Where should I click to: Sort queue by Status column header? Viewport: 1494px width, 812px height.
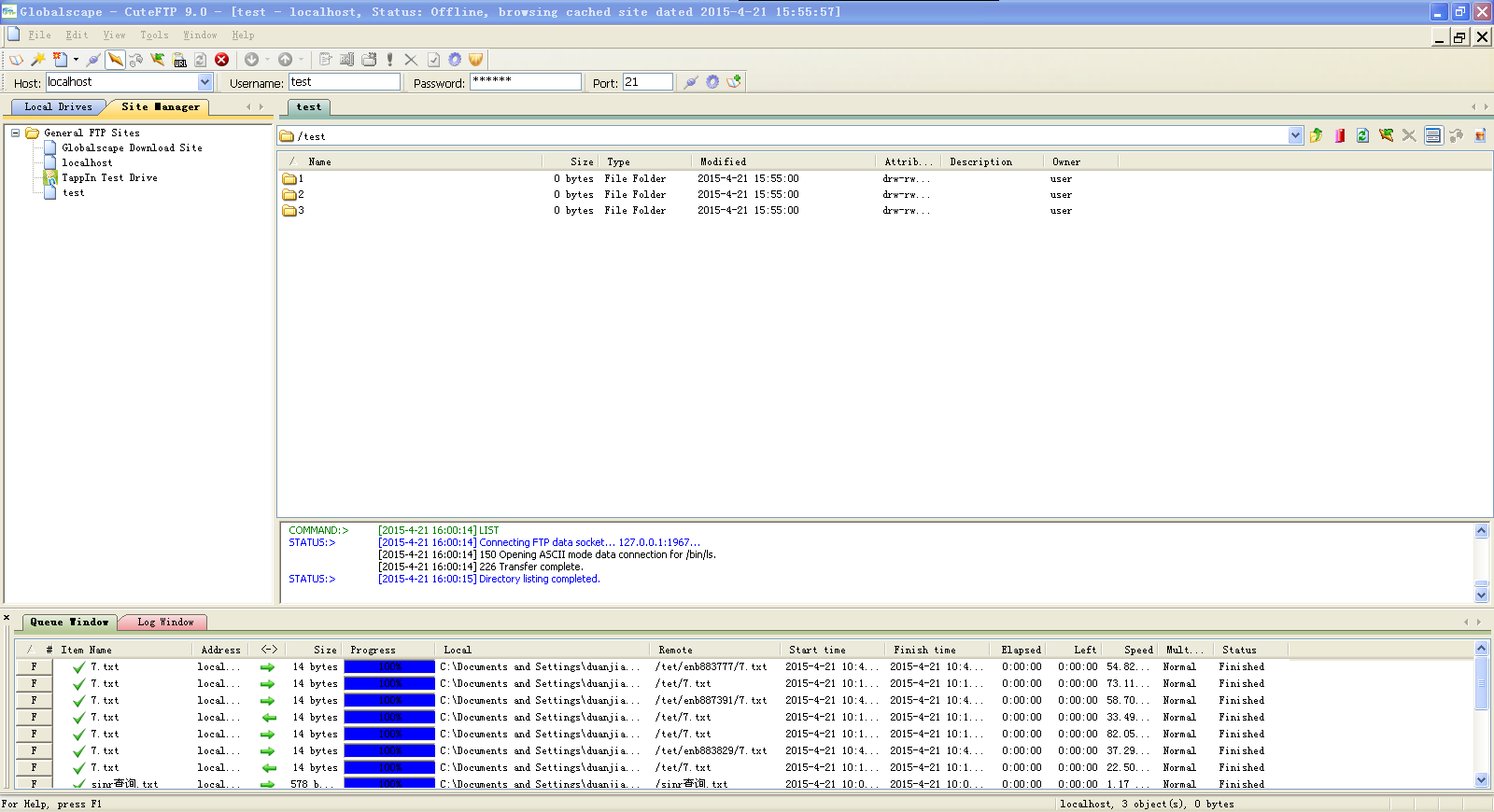click(x=1249, y=651)
